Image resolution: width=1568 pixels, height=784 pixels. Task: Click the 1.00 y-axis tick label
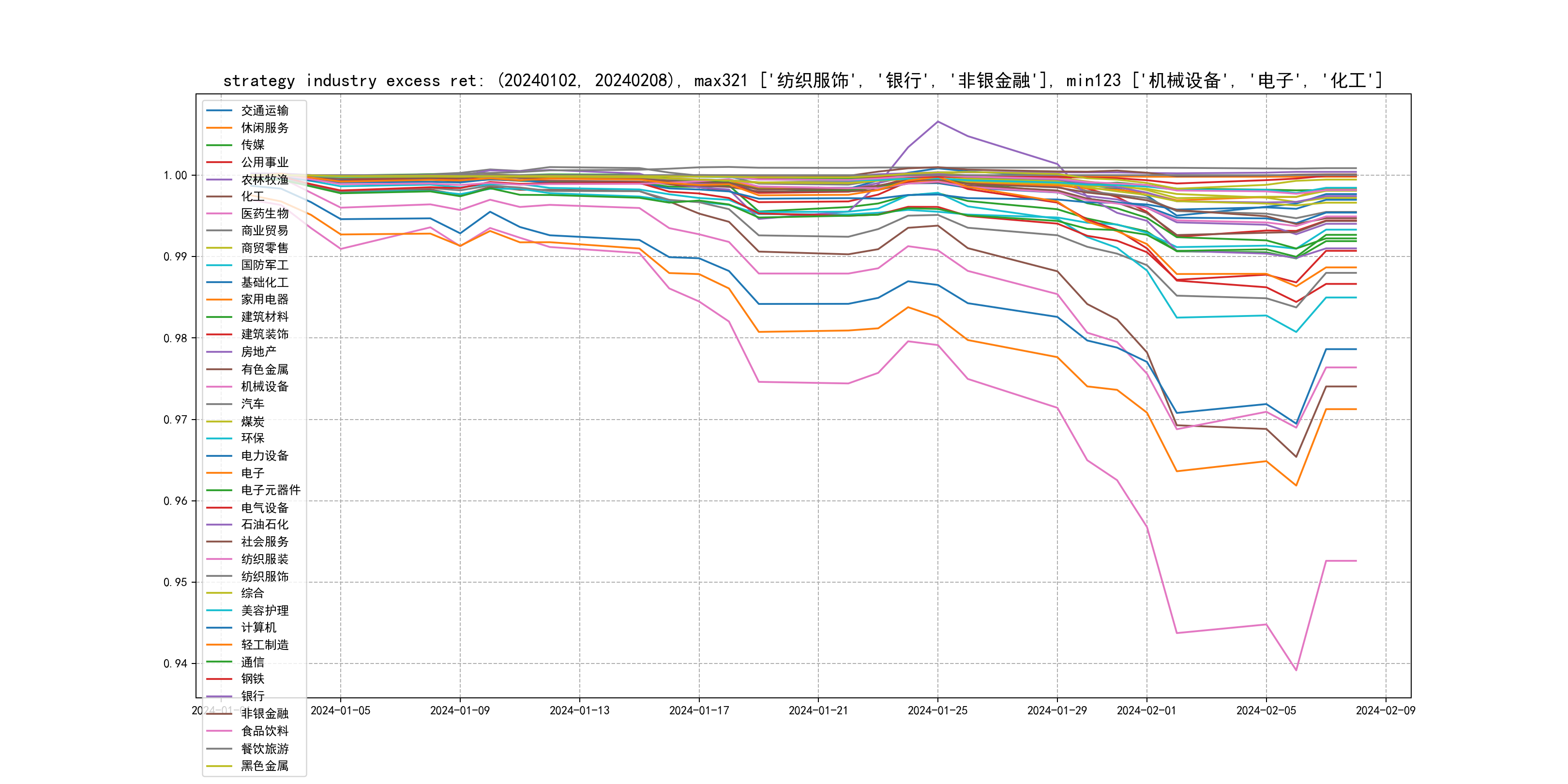[175, 175]
